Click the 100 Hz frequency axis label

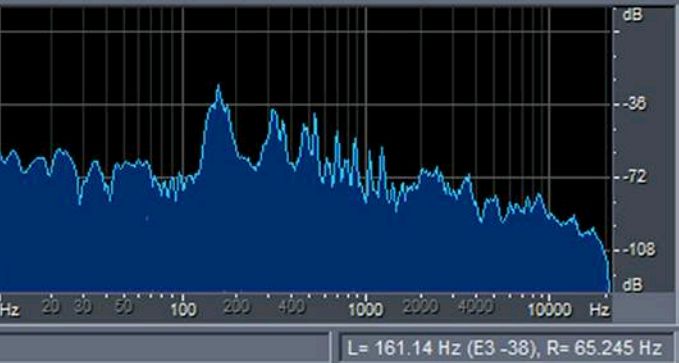pyautogui.click(x=183, y=310)
